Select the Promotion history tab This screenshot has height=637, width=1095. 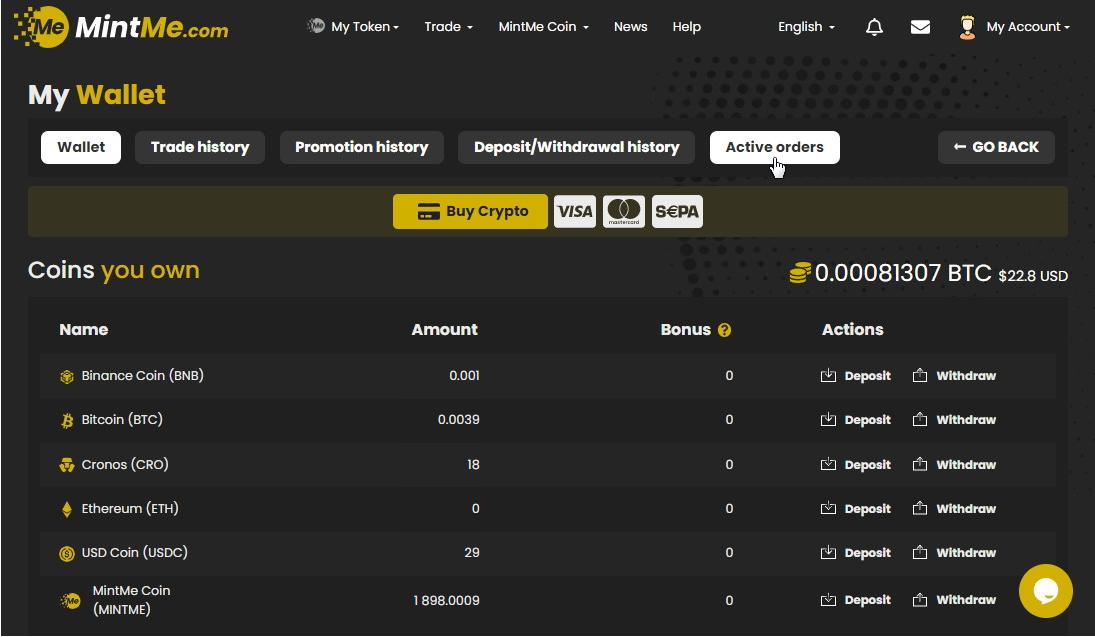click(361, 147)
